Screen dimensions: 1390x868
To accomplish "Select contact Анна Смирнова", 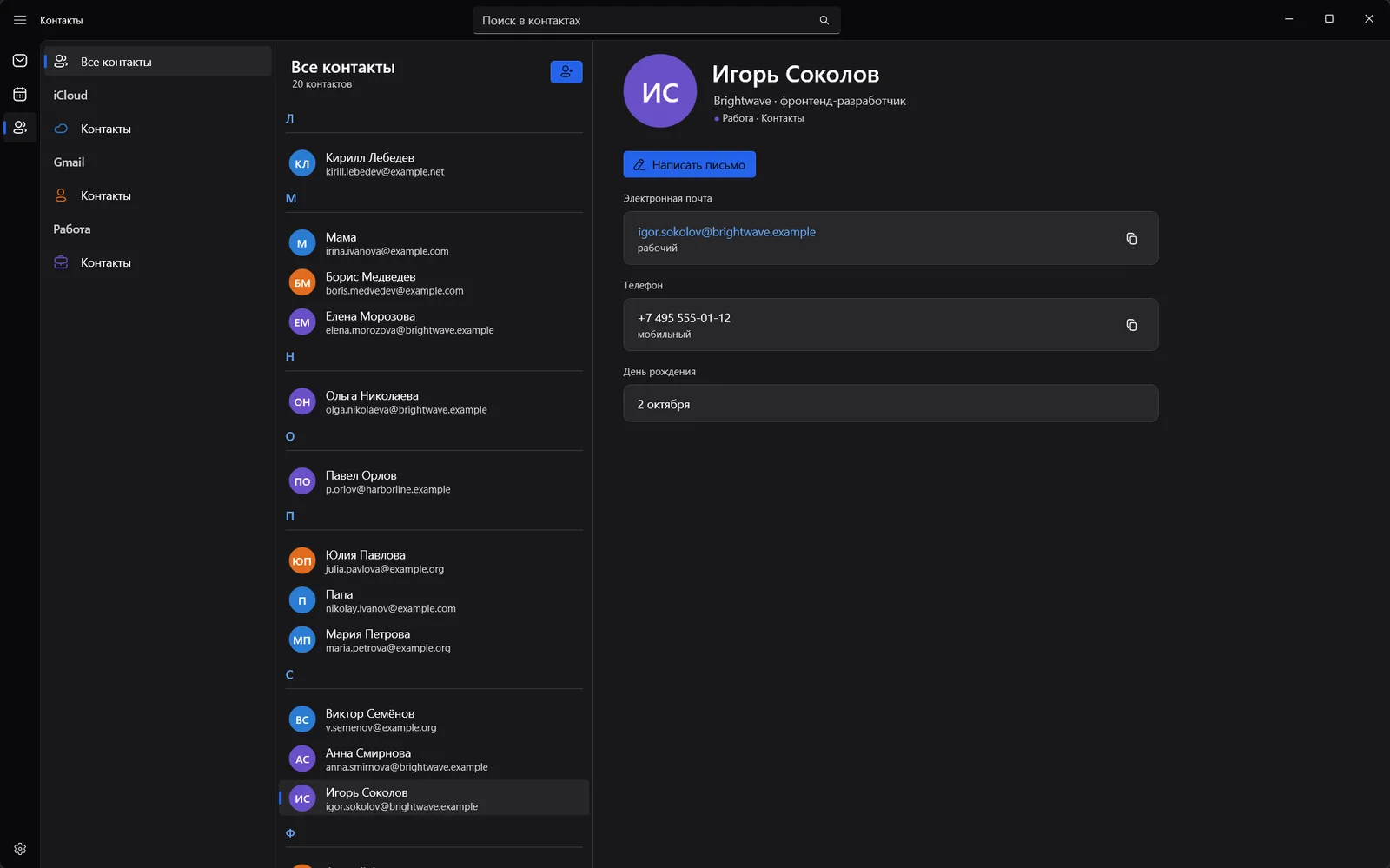I will 434,759.
